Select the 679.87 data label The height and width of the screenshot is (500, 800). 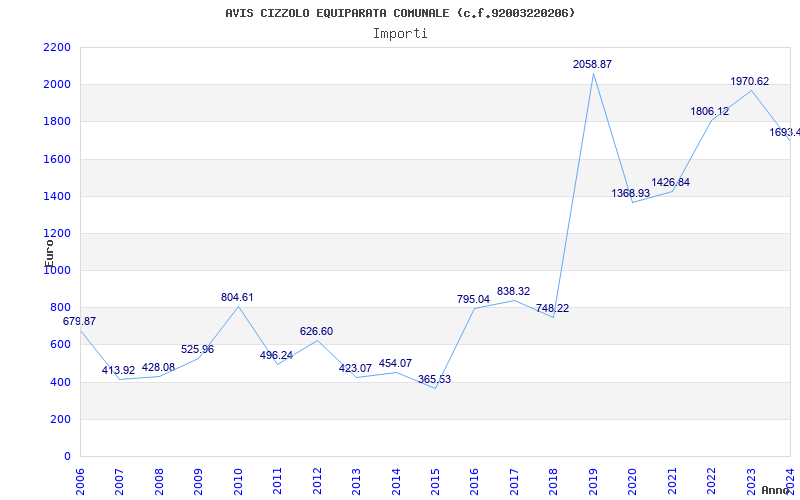(79, 321)
